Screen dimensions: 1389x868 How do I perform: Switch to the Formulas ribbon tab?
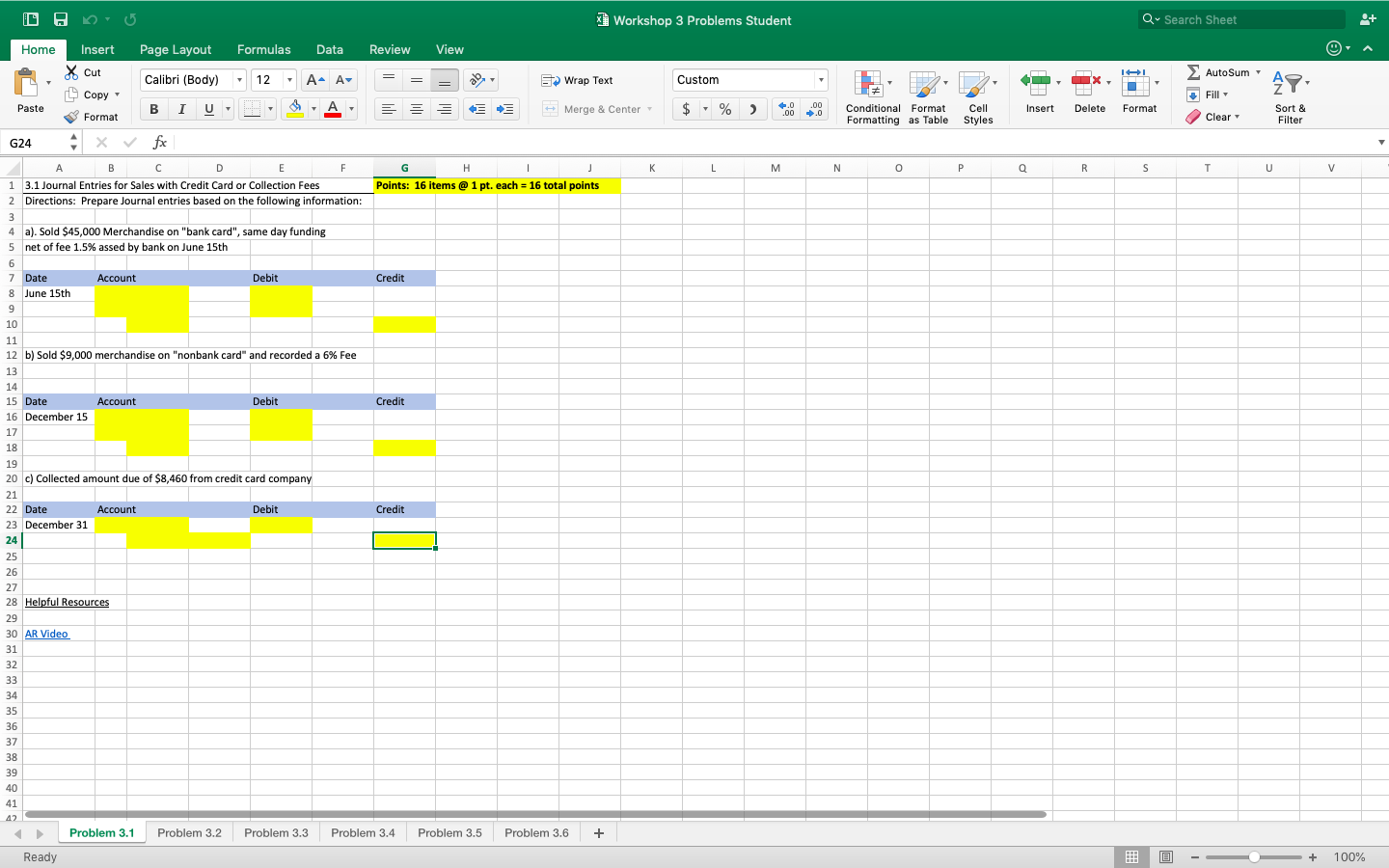click(263, 49)
